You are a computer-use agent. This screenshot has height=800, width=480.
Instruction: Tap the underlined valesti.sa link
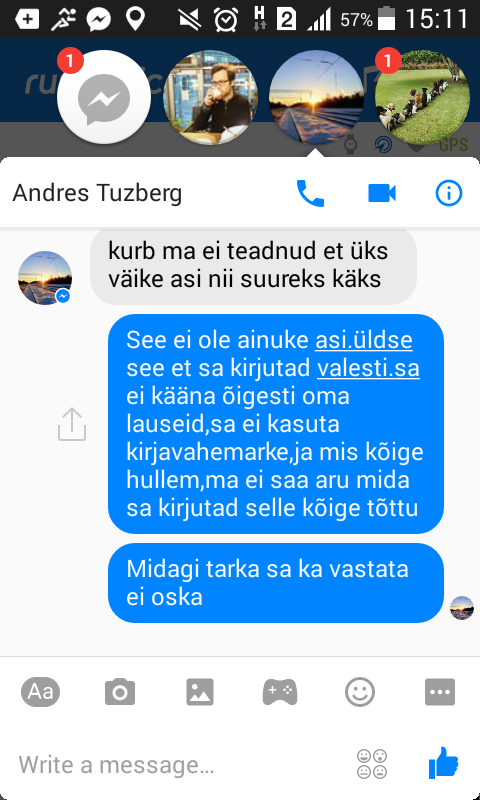tap(368, 368)
